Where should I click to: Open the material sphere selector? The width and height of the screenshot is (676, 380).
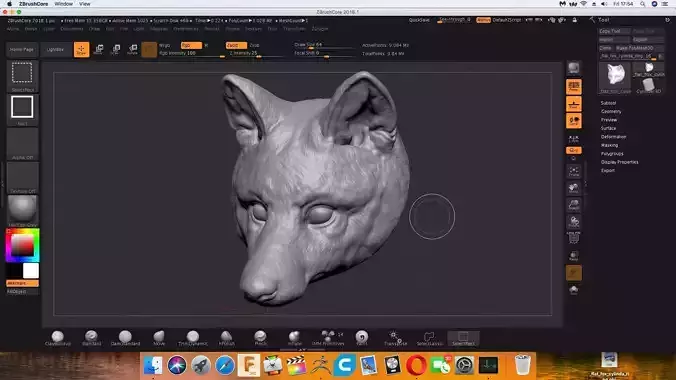click(x=22, y=210)
